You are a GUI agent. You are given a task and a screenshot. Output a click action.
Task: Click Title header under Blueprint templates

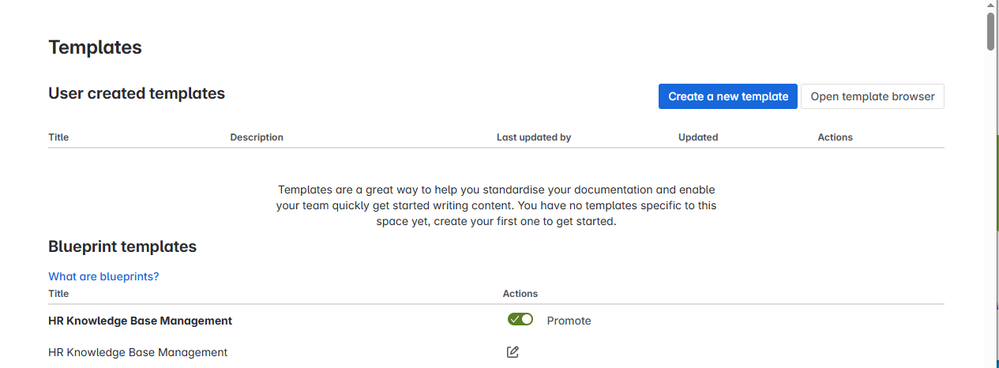tap(59, 294)
